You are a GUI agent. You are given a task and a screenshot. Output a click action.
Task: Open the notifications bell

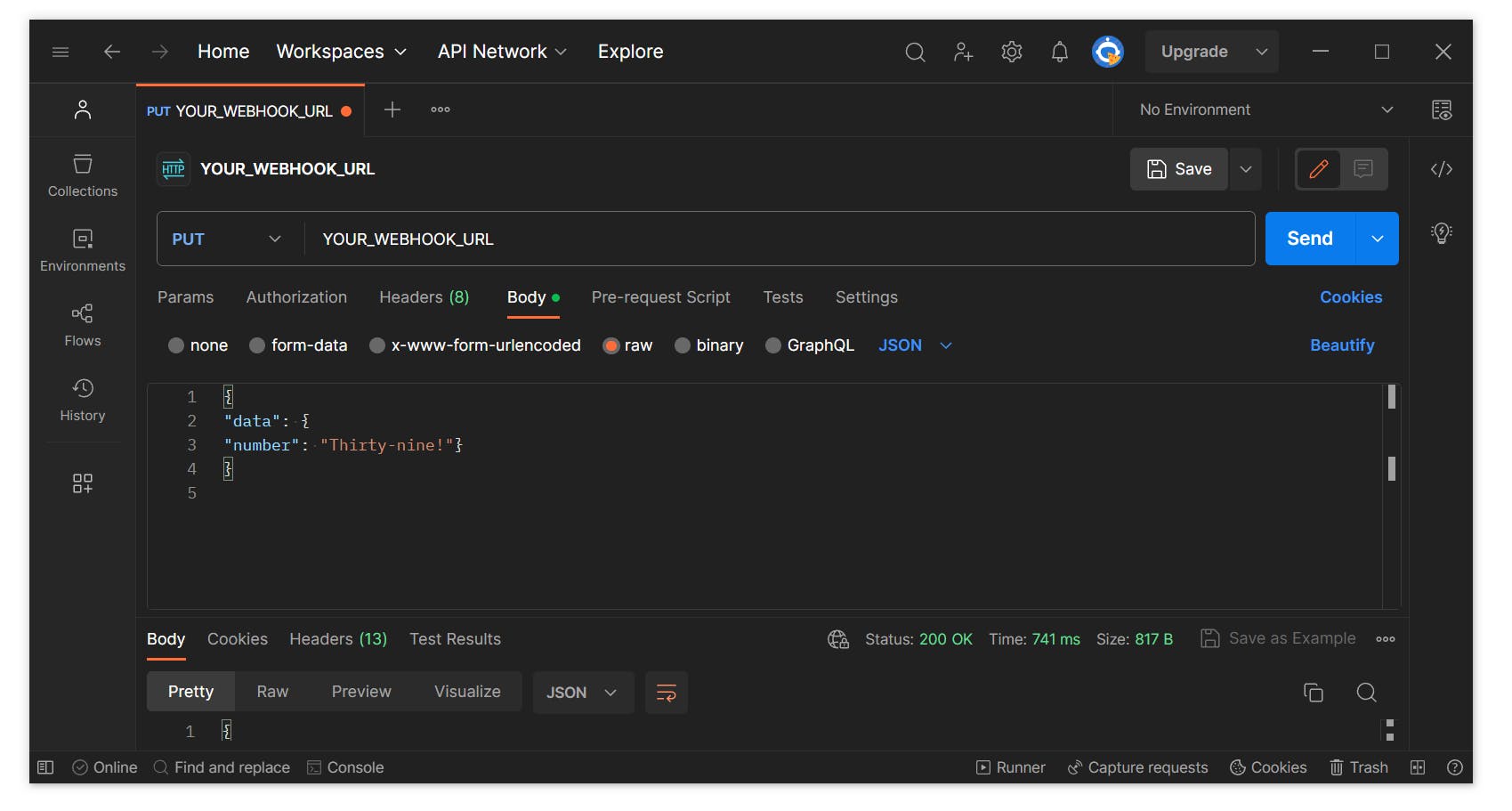coord(1059,52)
